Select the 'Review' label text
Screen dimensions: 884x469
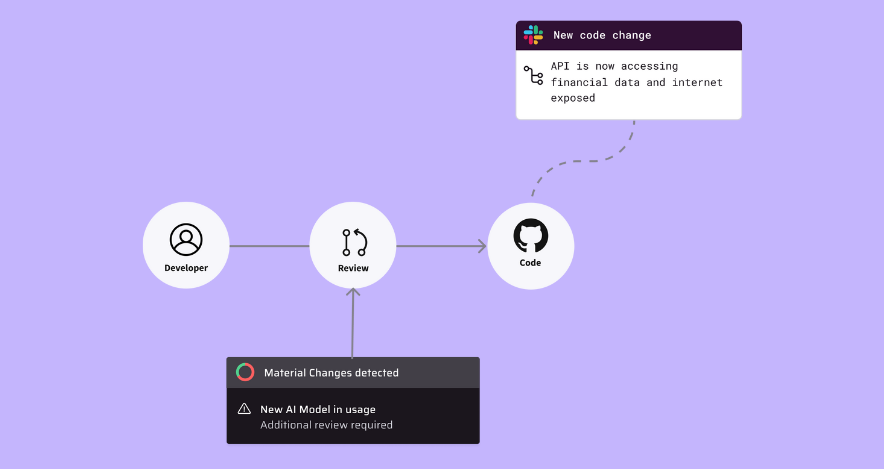point(353,268)
